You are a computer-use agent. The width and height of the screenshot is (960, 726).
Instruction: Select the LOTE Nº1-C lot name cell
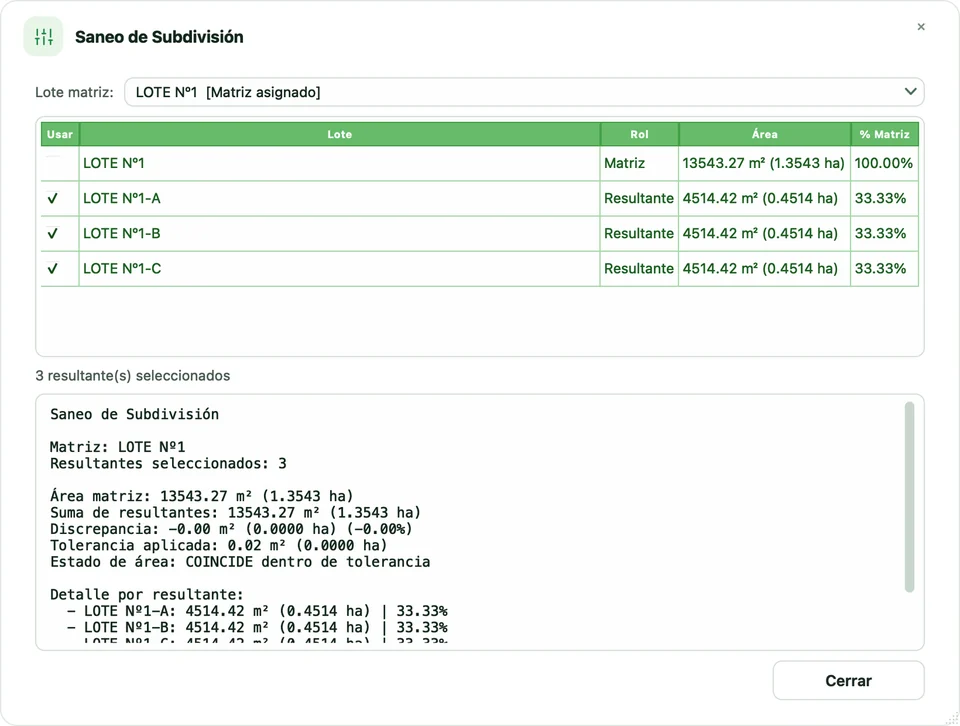click(x=340, y=268)
